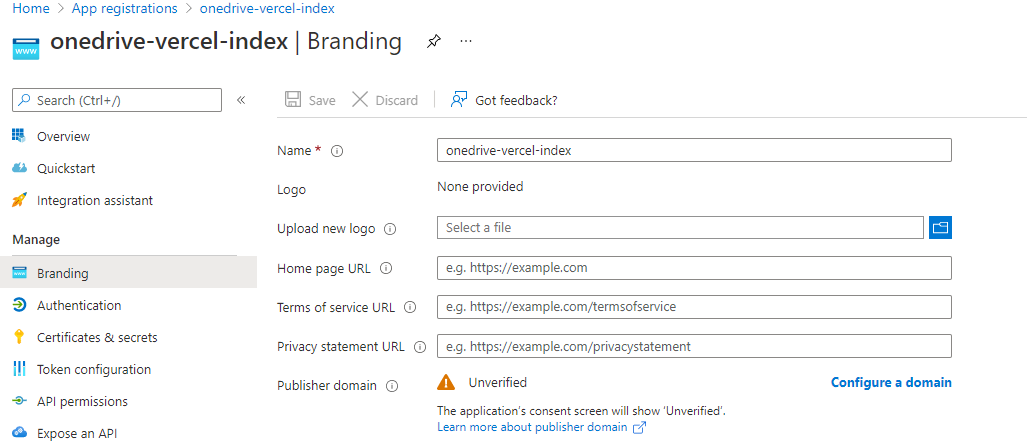The width and height of the screenshot is (1027, 441).
Task: Click the onedrive-vercel-index breadcrumb
Action: [267, 9]
